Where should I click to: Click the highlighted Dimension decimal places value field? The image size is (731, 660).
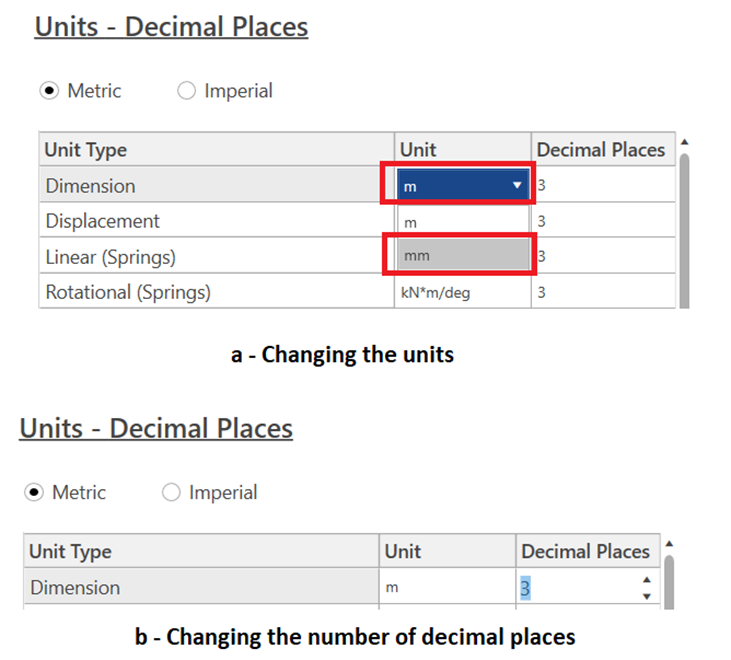[575, 588]
